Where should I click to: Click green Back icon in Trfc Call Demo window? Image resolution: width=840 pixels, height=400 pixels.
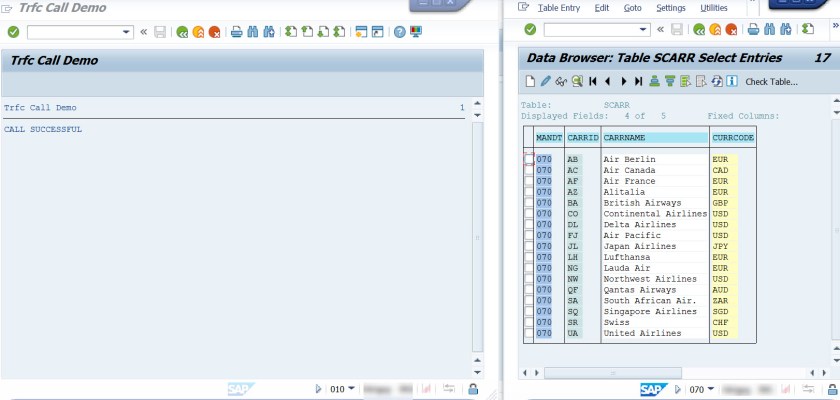point(183,32)
